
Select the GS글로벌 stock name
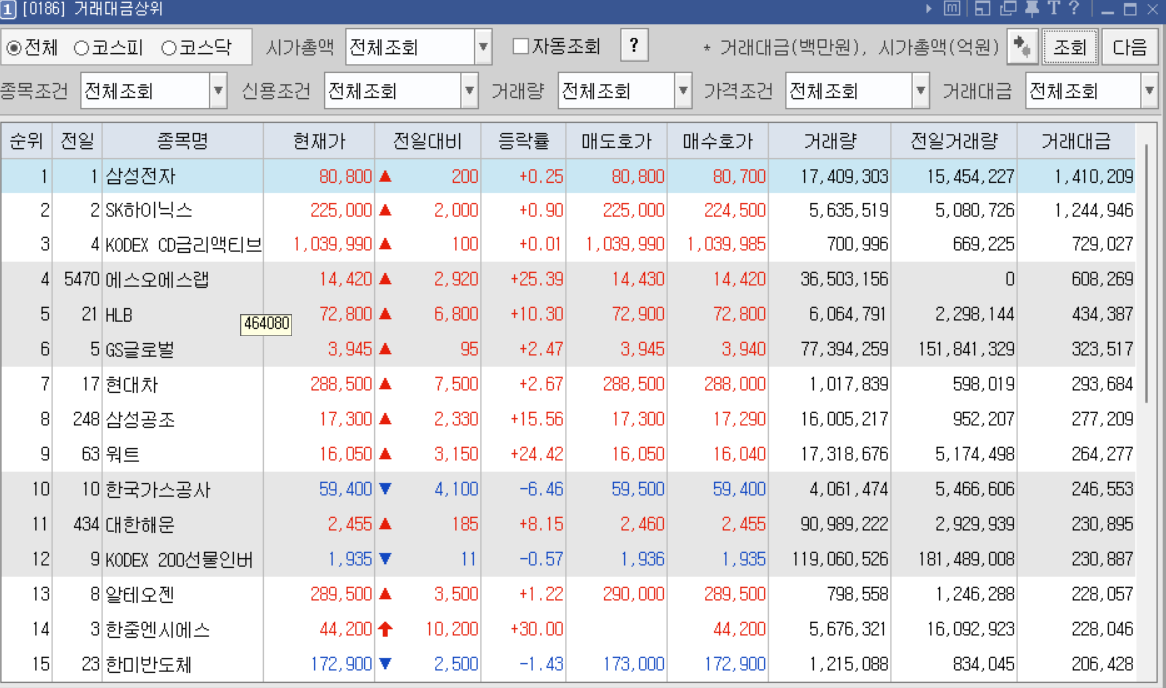click(140, 350)
